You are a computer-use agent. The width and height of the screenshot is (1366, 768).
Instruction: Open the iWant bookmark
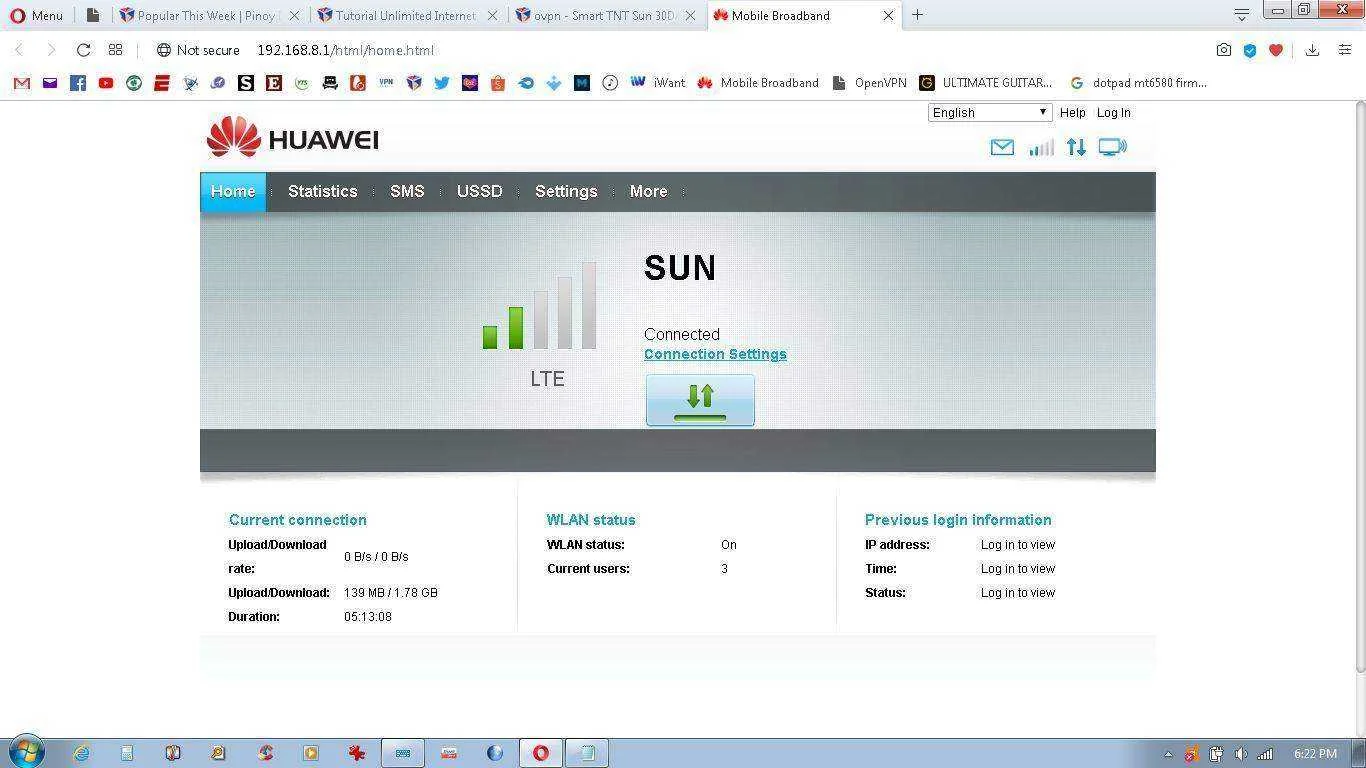point(658,83)
